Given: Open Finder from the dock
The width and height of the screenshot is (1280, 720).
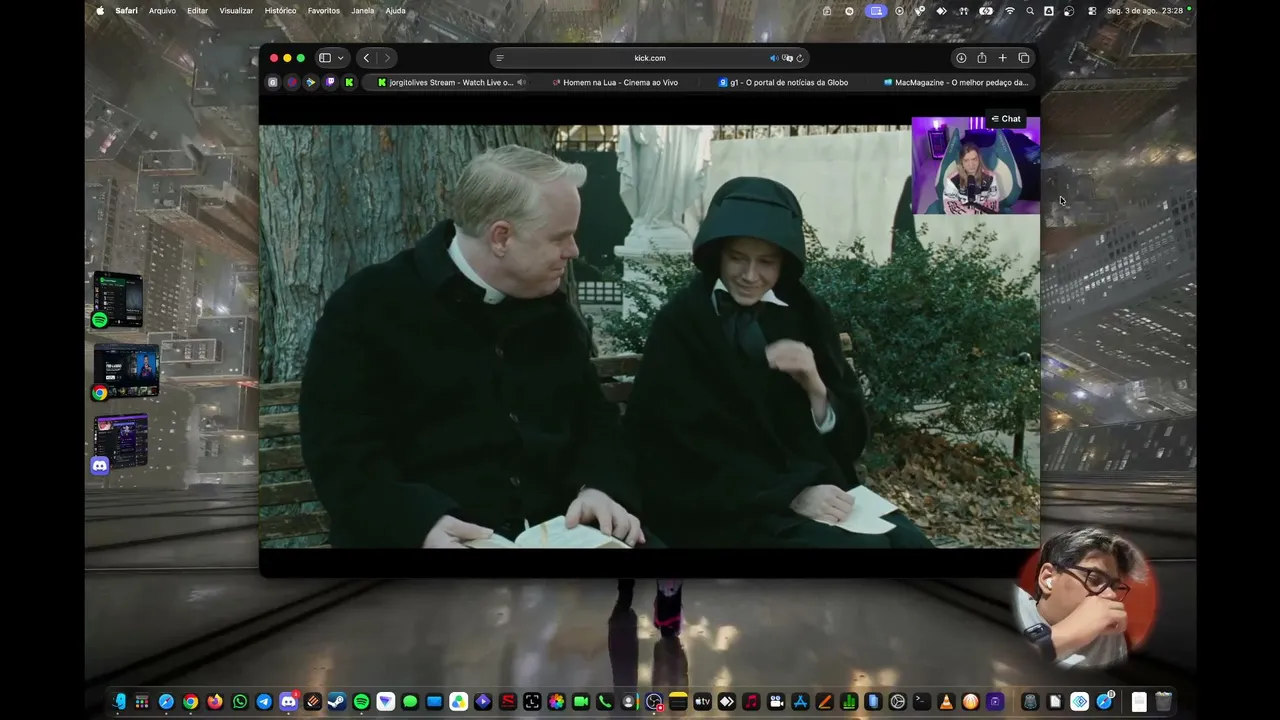Looking at the screenshot, I should click(118, 702).
